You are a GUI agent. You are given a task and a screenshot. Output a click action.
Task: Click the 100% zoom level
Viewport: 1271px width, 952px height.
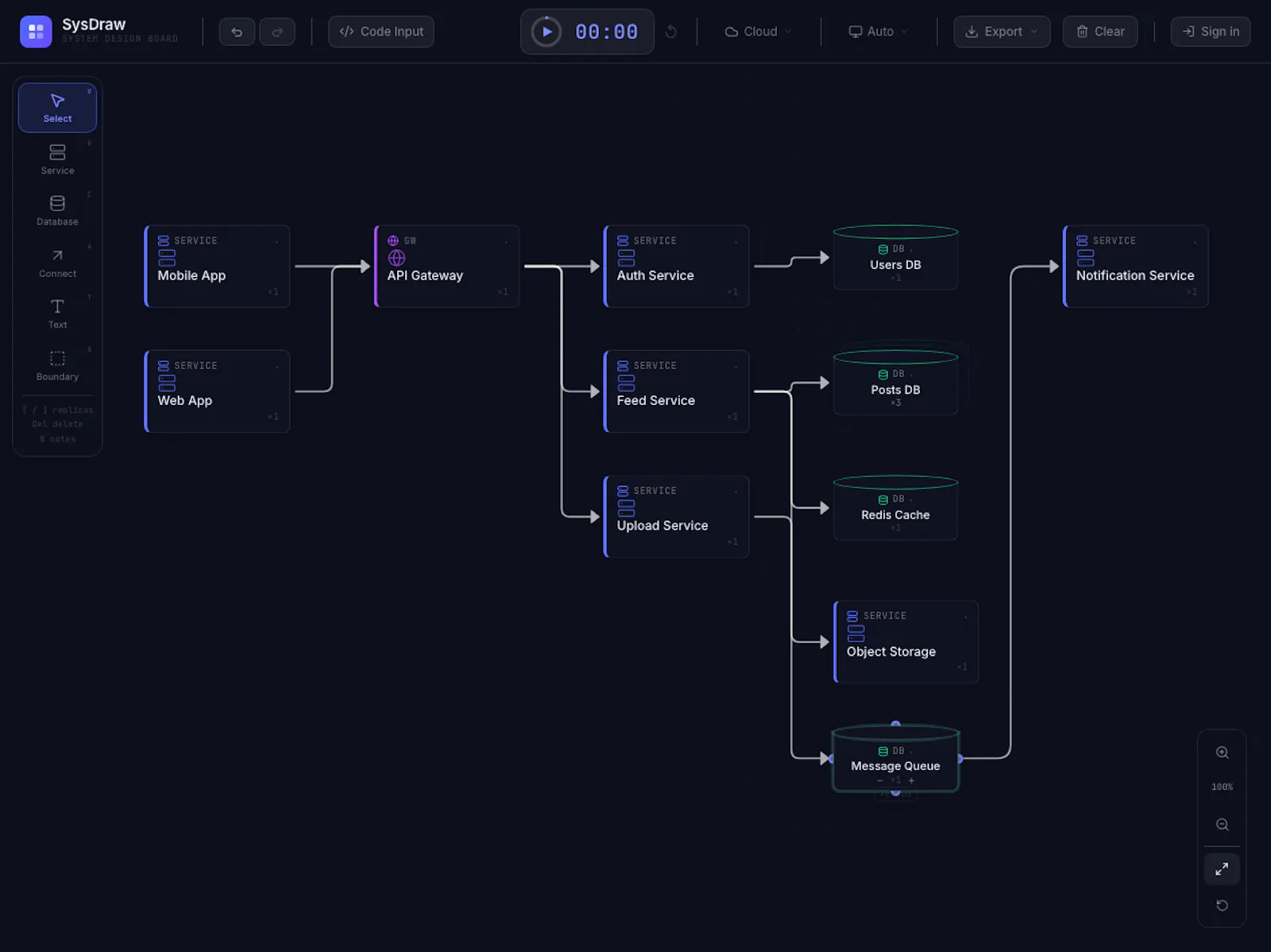coord(1223,787)
